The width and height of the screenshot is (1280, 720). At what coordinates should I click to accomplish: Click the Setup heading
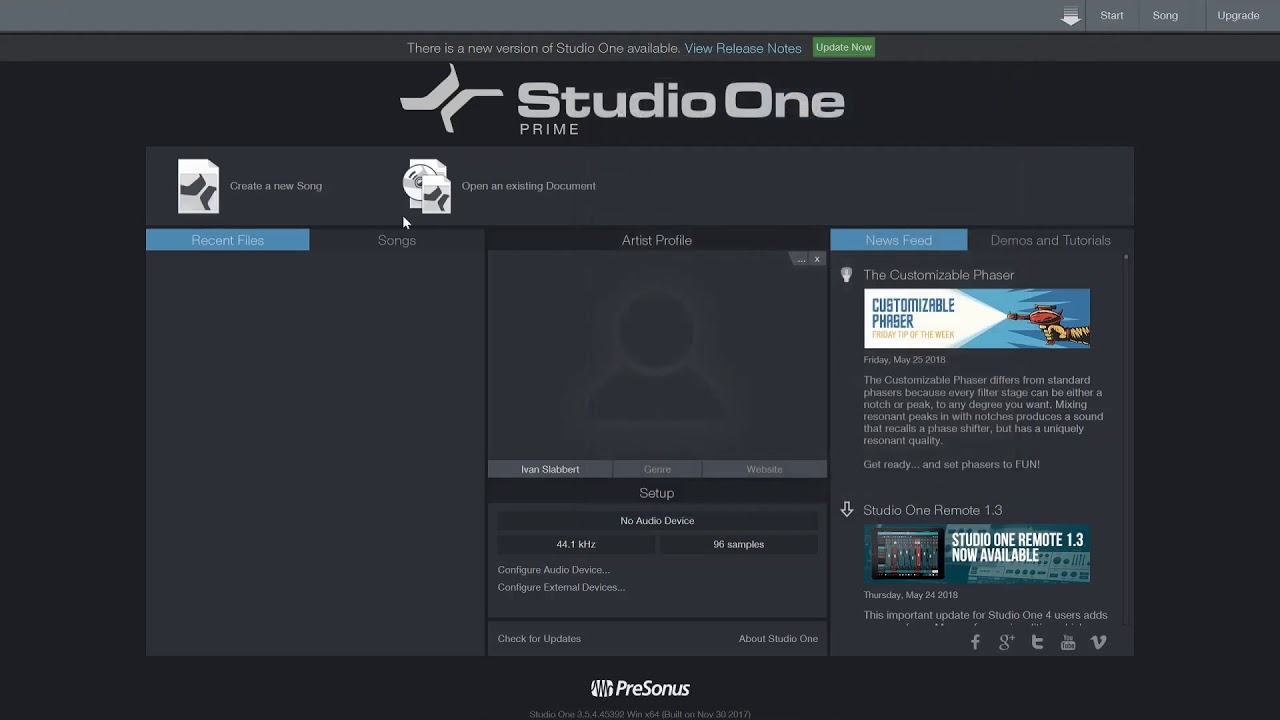click(657, 493)
